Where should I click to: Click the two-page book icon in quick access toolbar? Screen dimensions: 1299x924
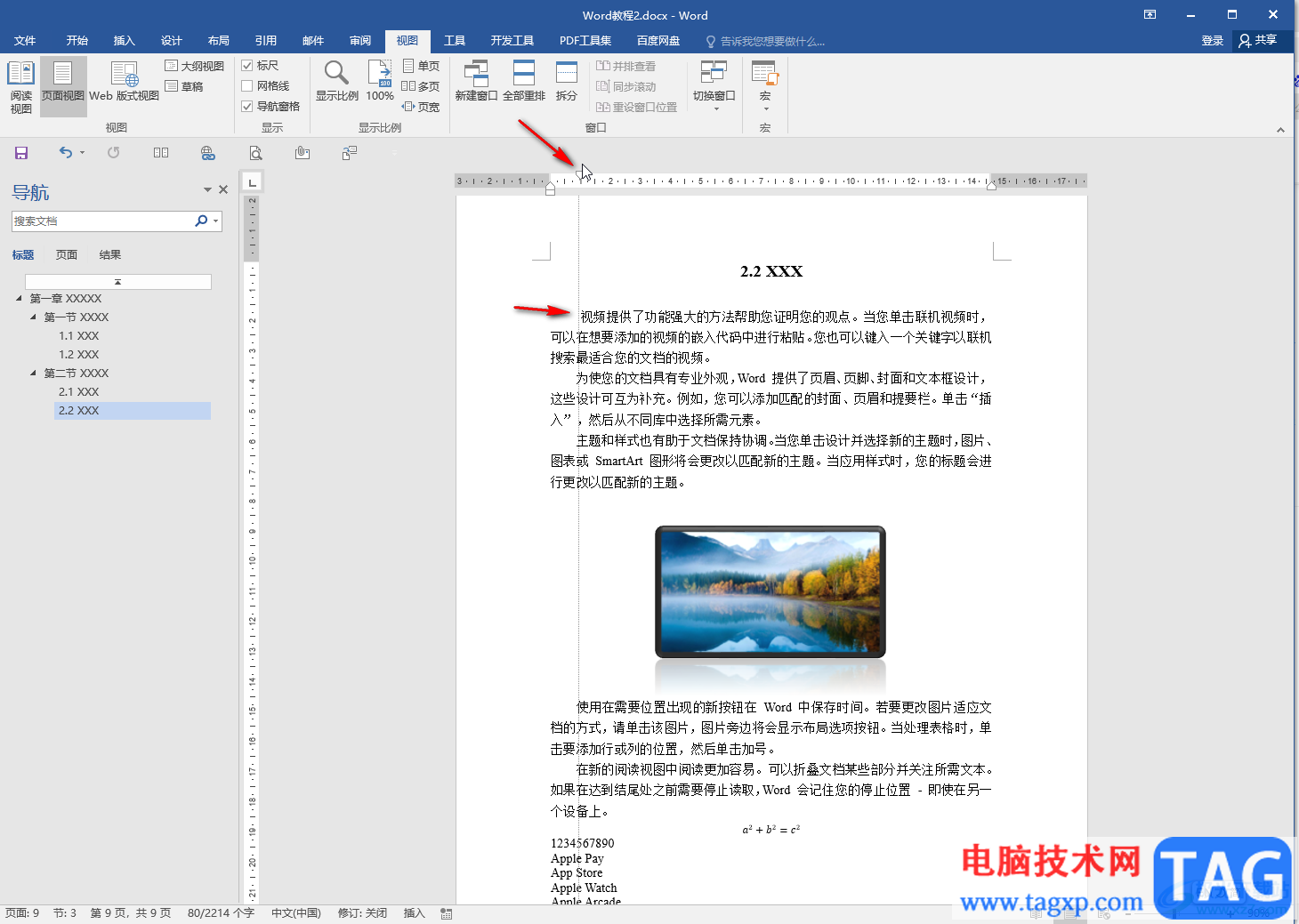pyautogui.click(x=161, y=153)
